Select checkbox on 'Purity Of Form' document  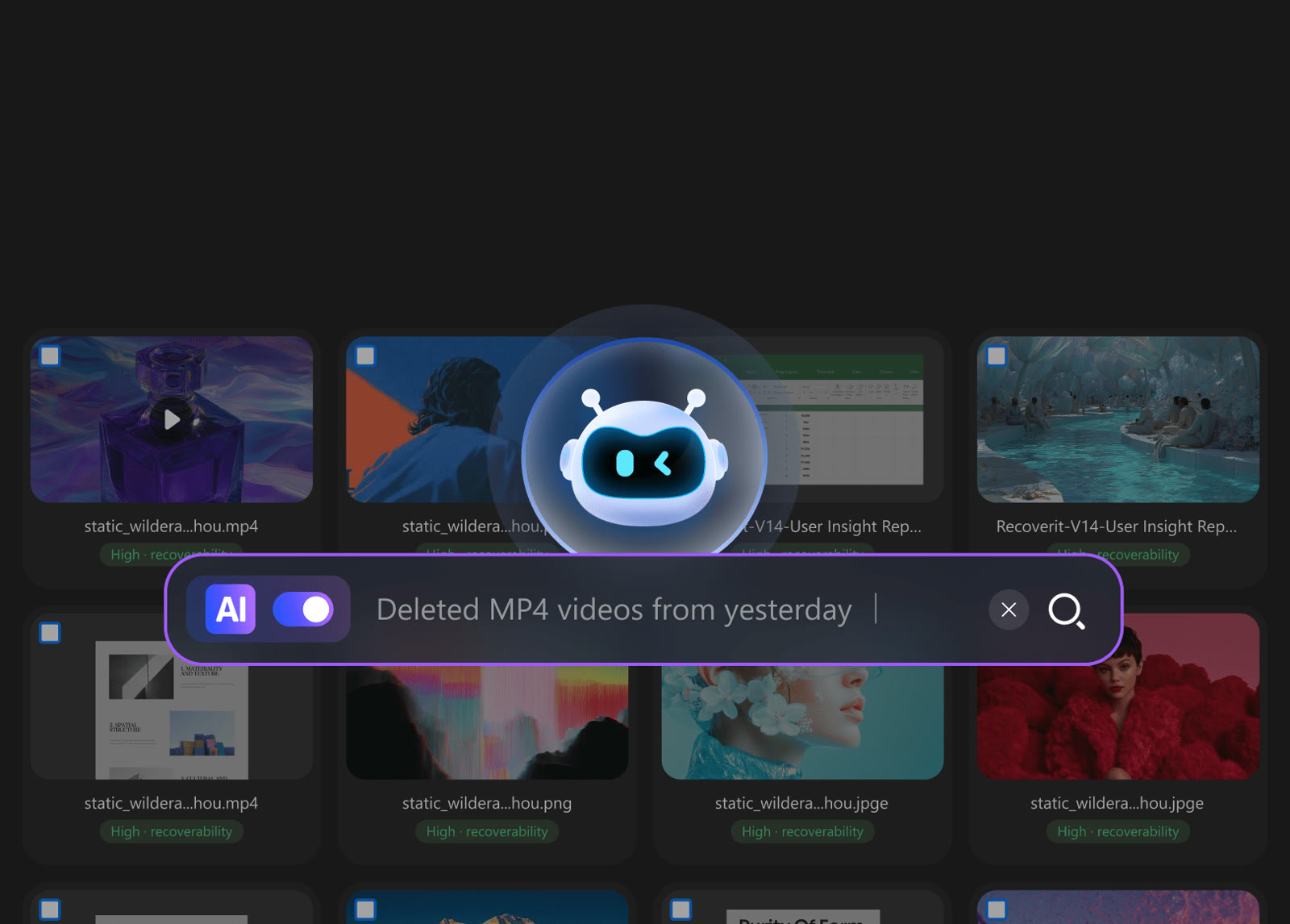coord(681,909)
